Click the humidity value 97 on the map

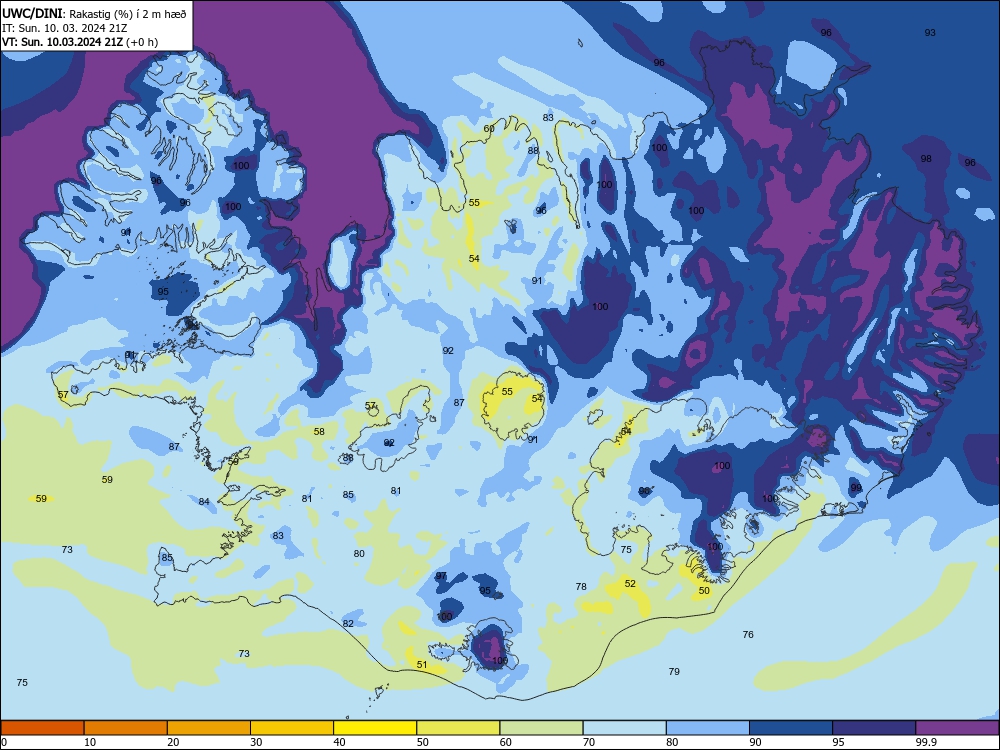click(441, 576)
